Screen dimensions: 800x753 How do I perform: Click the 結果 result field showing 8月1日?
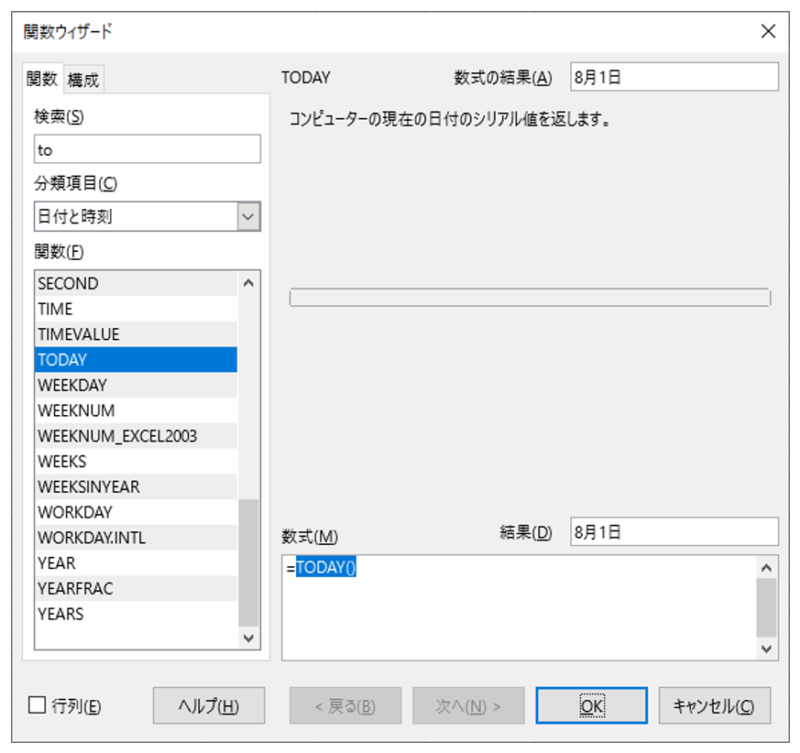(x=674, y=532)
